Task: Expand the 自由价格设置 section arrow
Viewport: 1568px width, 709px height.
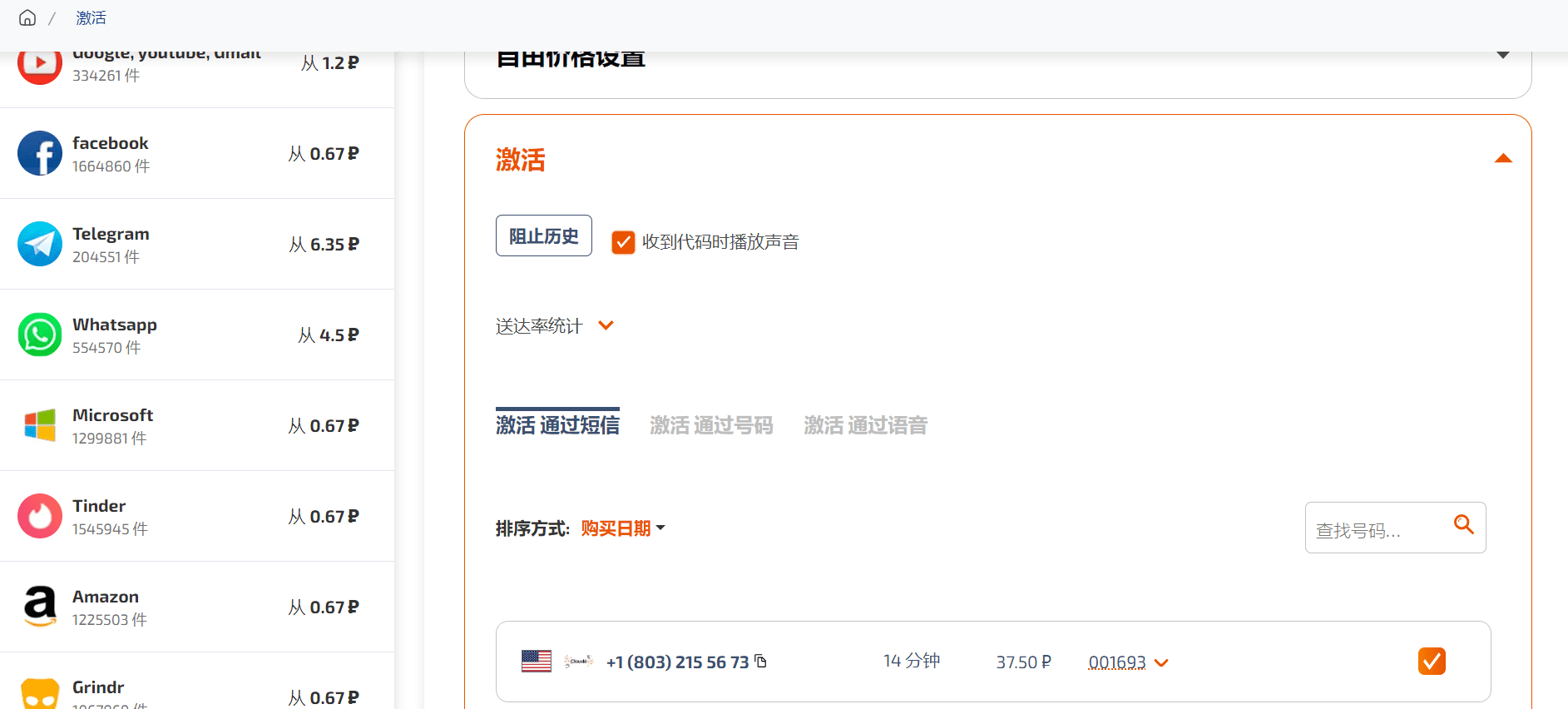Action: coord(1502,55)
